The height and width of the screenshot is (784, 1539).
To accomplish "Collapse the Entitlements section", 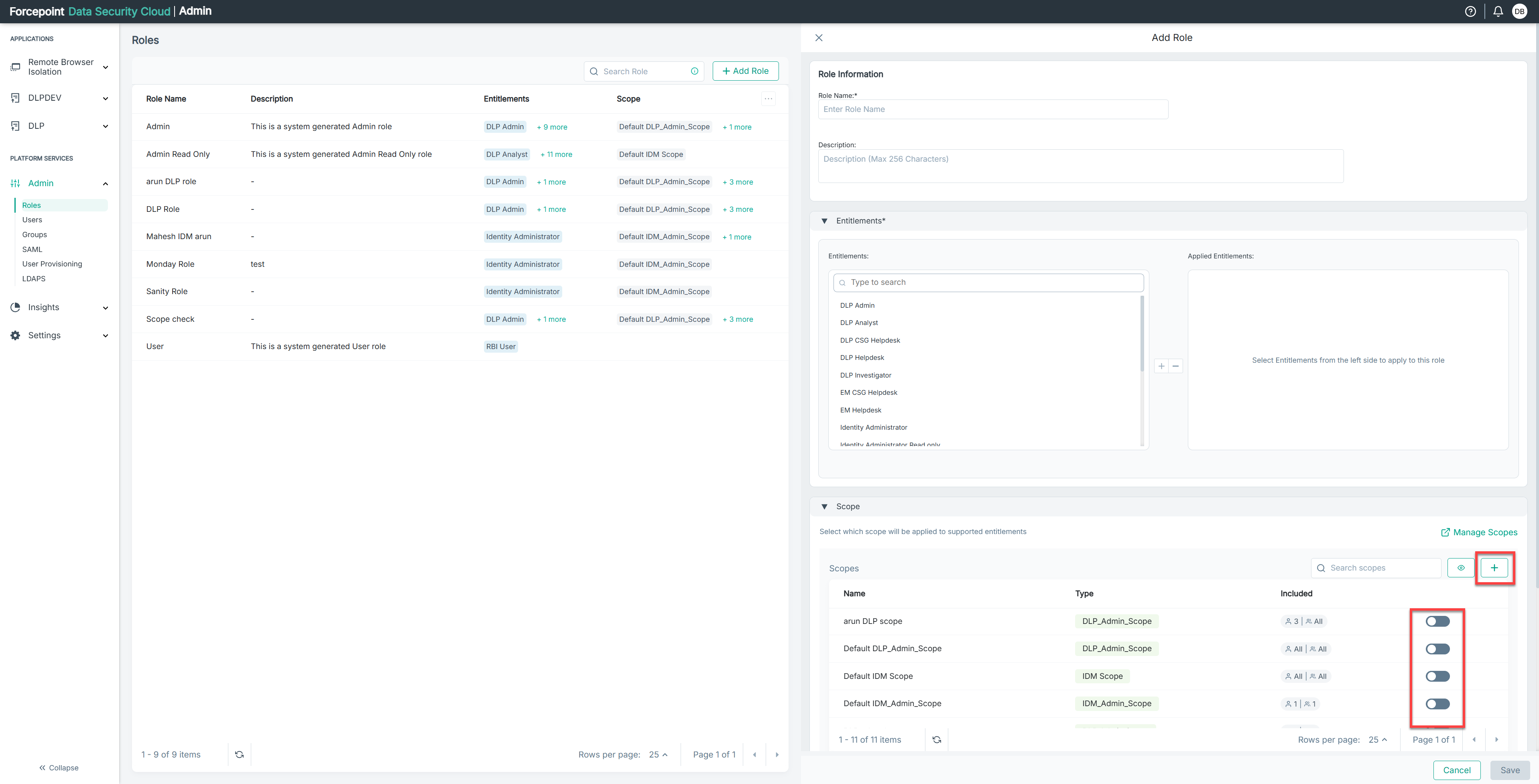I will tap(824, 221).
